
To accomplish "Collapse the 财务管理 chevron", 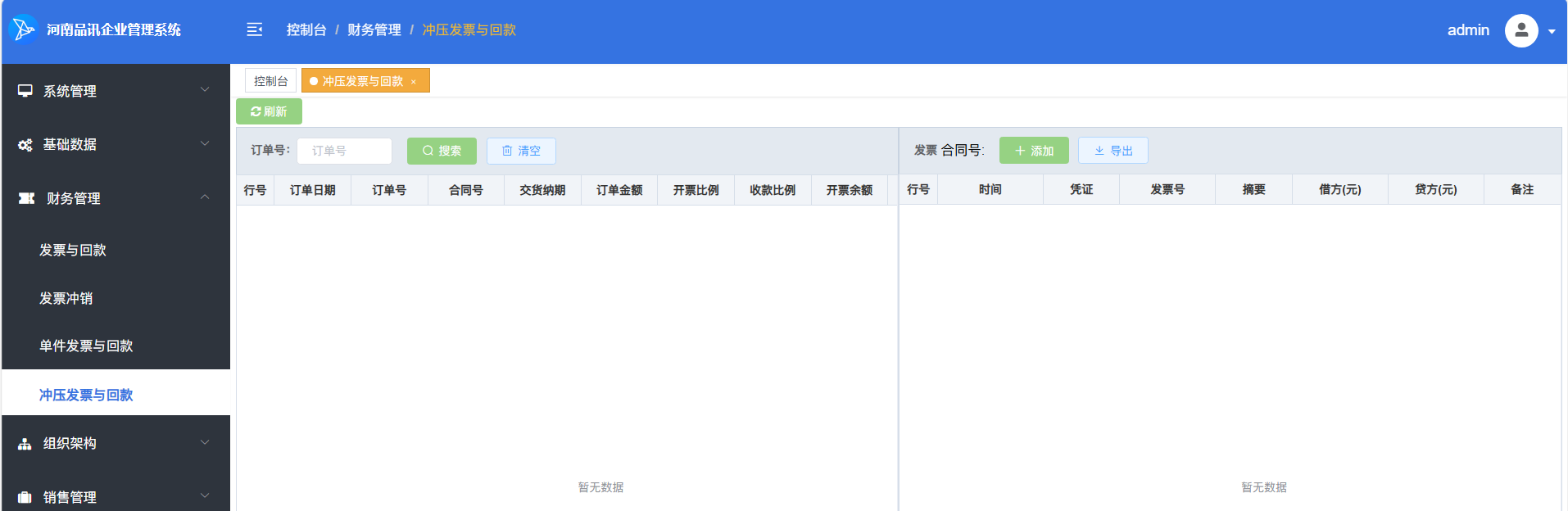I will tap(205, 197).
